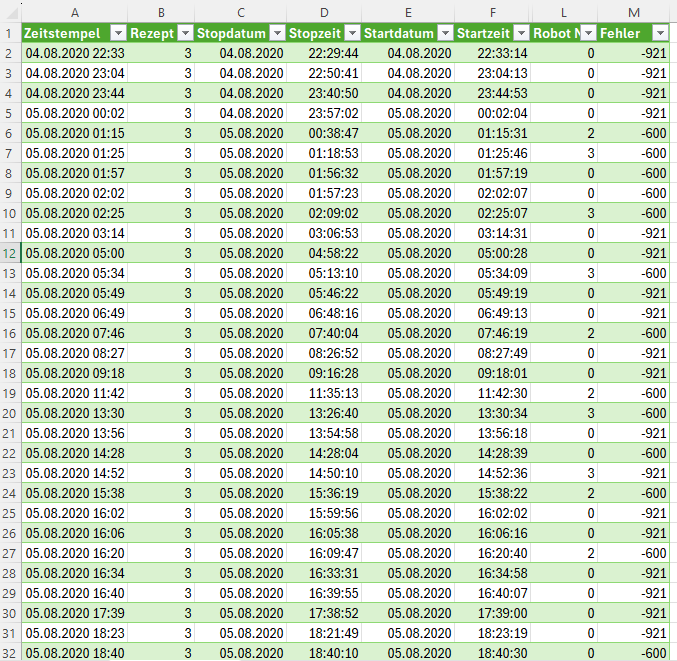The image size is (677, 661).
Task: Click Startzeit value 05:34:09
Action: (493, 273)
